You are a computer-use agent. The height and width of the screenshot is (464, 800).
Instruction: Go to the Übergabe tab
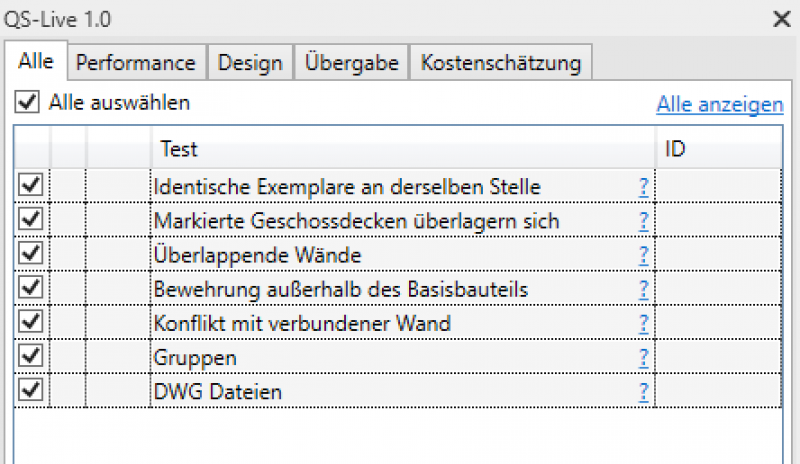click(352, 62)
